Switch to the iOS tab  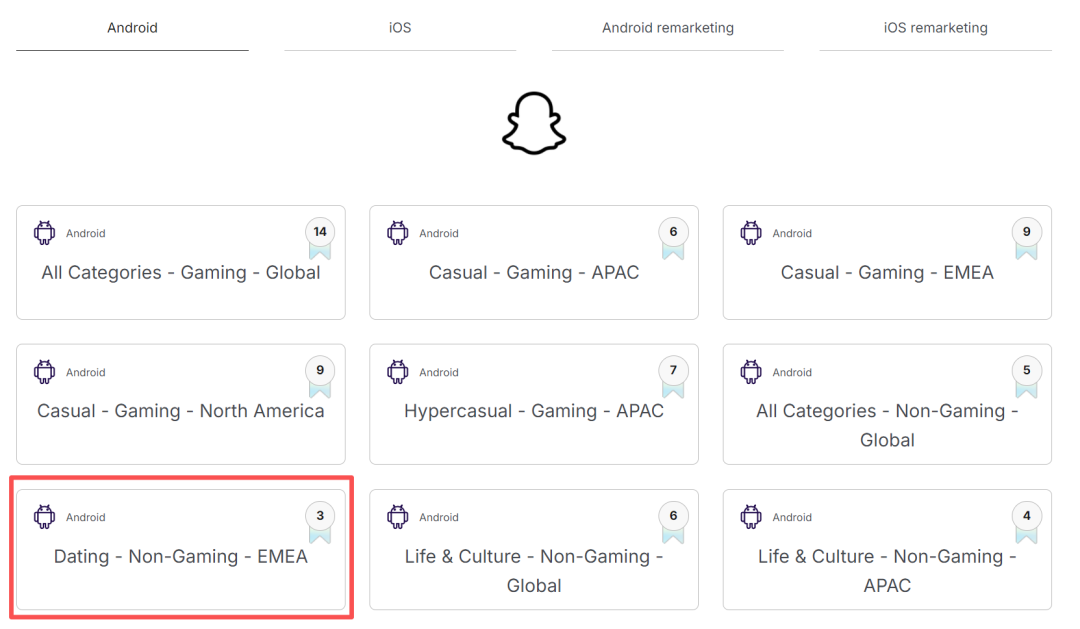click(x=400, y=28)
